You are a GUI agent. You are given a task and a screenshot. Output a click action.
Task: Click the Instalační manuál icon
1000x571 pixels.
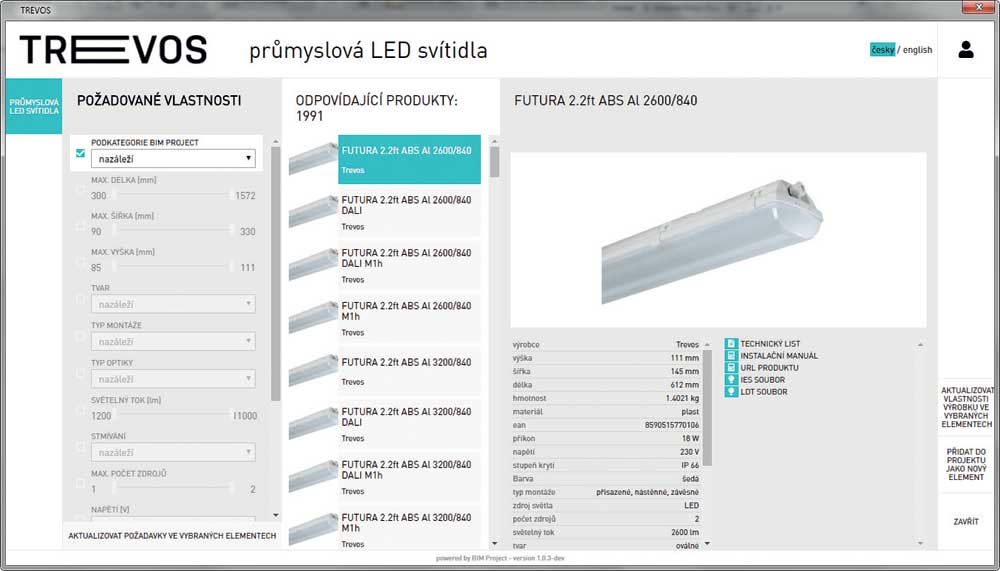coord(732,355)
